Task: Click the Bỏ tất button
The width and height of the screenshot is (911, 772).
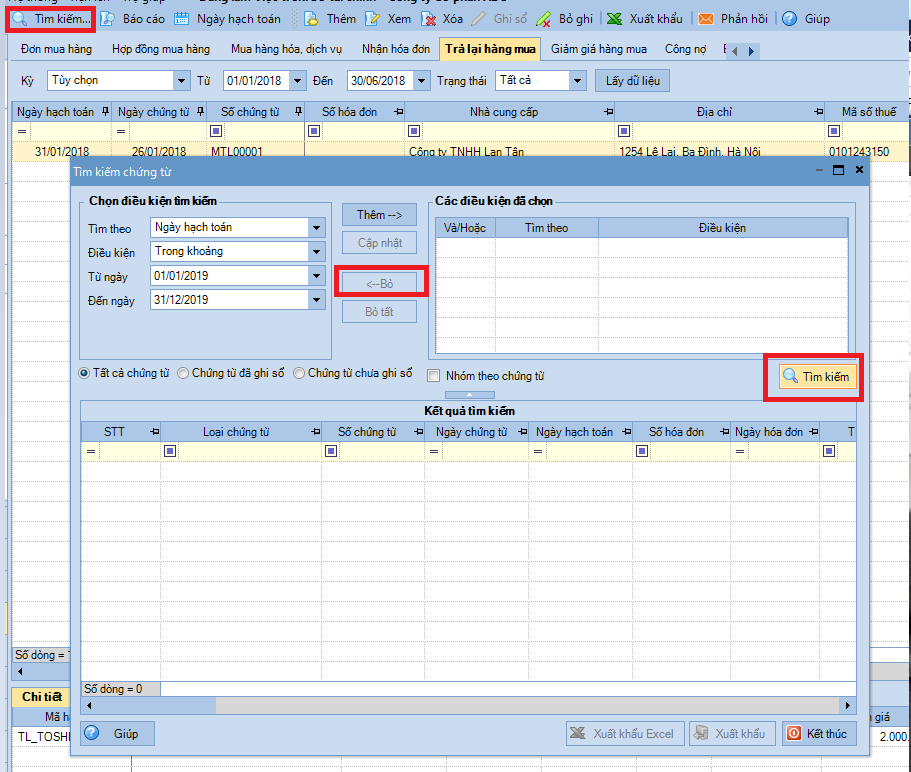Action: pos(379,312)
